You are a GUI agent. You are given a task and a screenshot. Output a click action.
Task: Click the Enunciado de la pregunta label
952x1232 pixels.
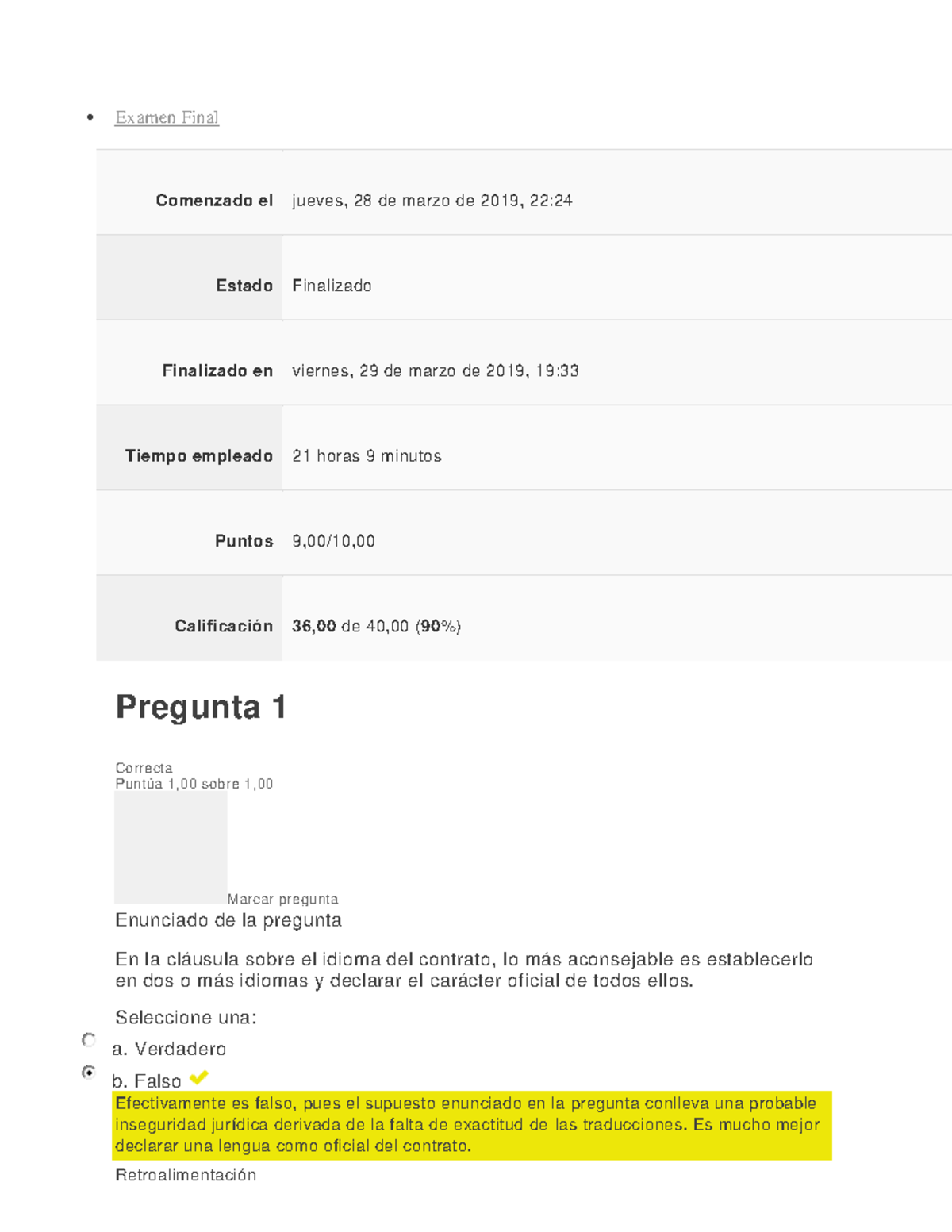click(x=229, y=921)
